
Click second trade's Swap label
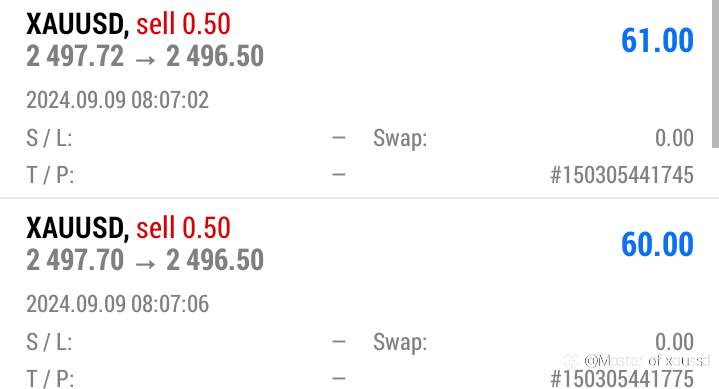pos(400,342)
